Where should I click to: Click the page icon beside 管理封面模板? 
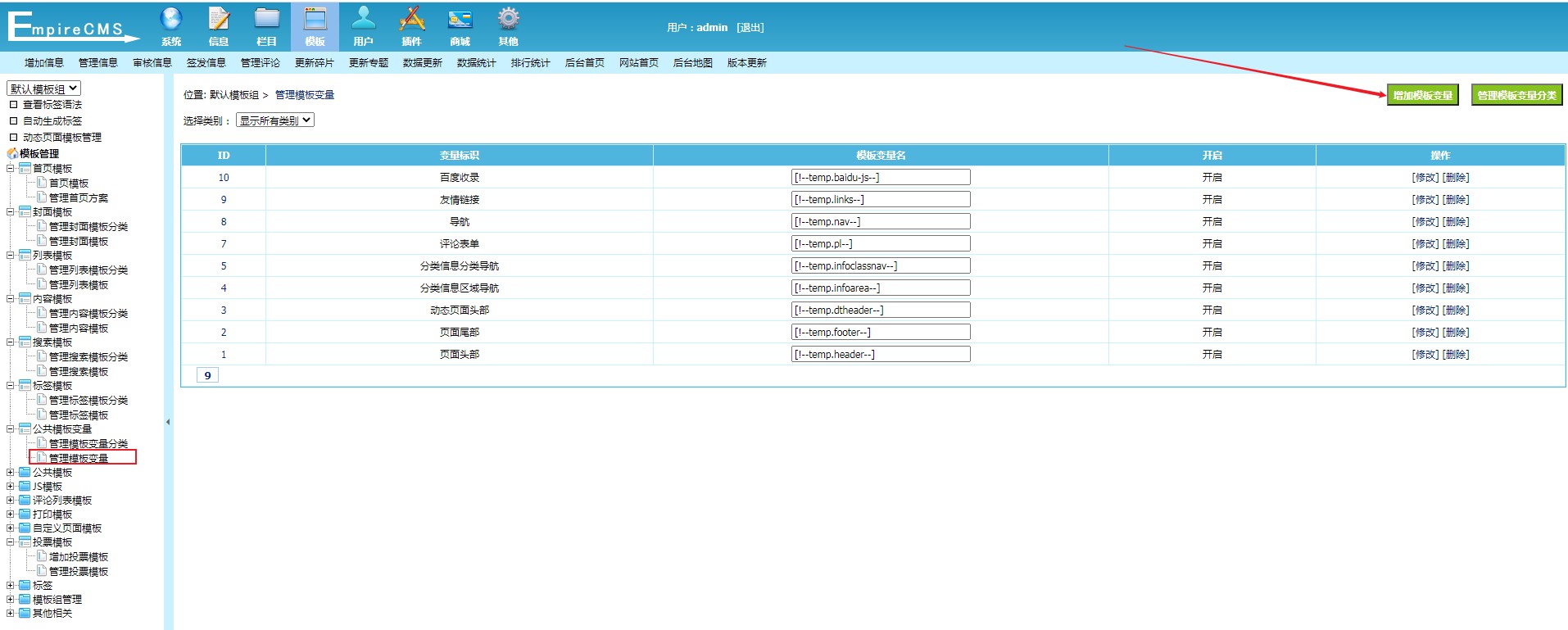(x=42, y=241)
